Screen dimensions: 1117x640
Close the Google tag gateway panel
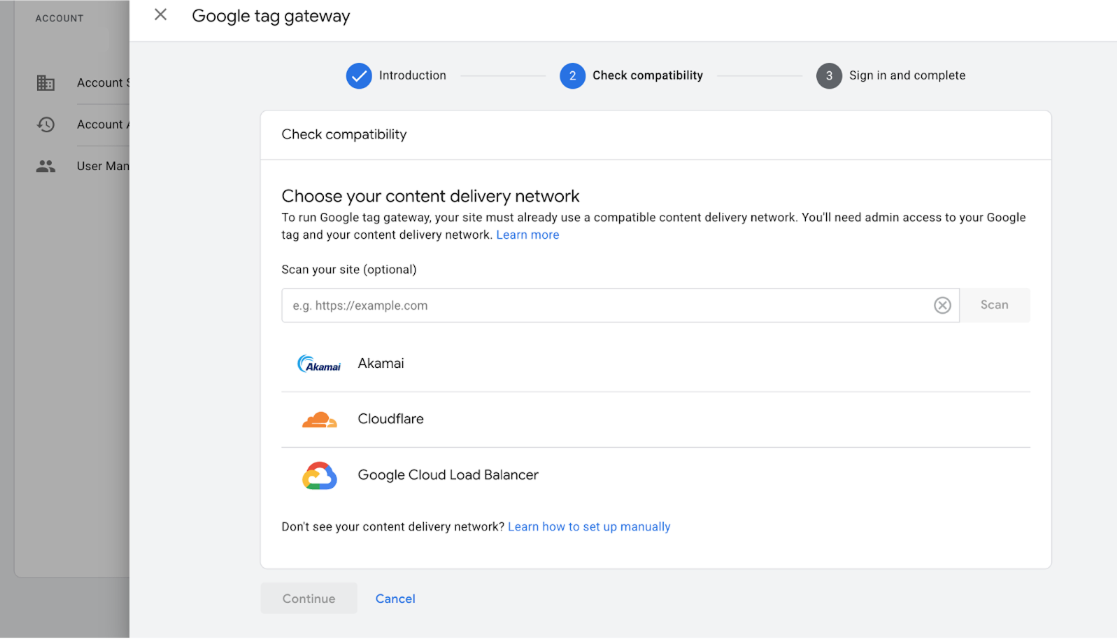160,15
